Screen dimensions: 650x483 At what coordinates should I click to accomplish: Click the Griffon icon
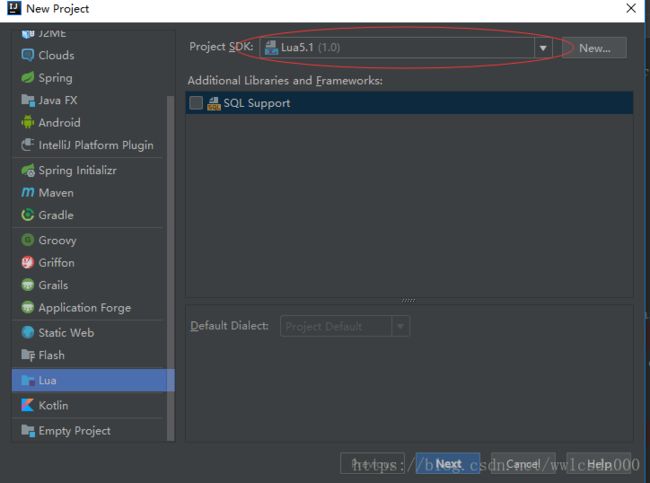(x=28, y=262)
